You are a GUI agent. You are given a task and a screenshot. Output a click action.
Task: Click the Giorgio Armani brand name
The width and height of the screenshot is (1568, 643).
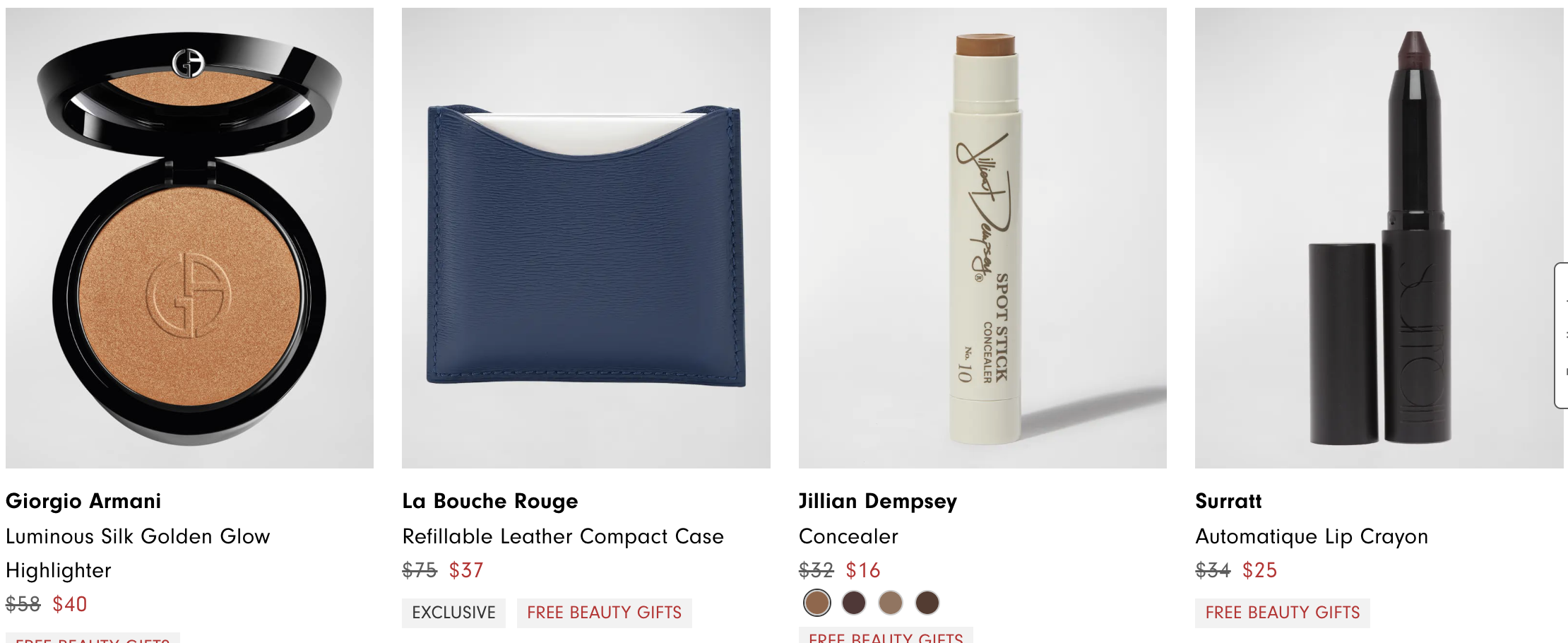[83, 501]
